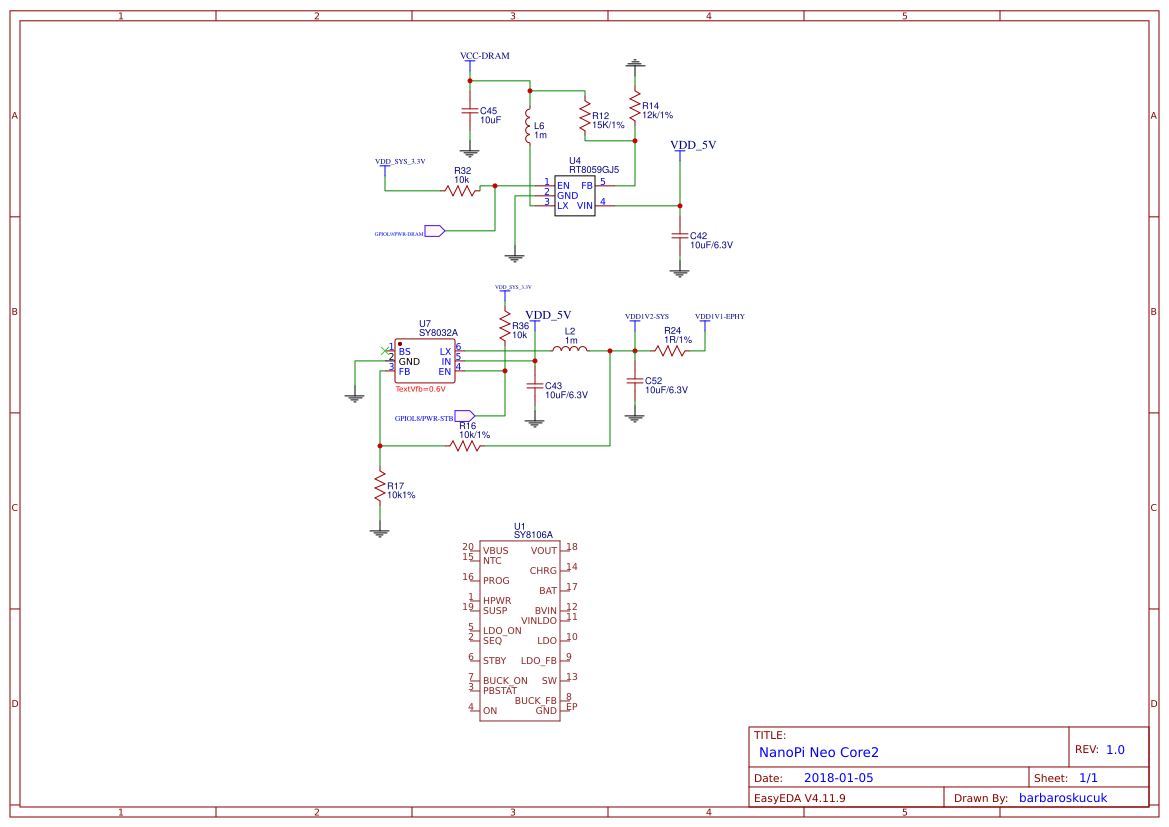1169x827 pixels.
Task: Select the GPIOL9/PWR-DRAM port symbol
Action: pyautogui.click(x=434, y=230)
